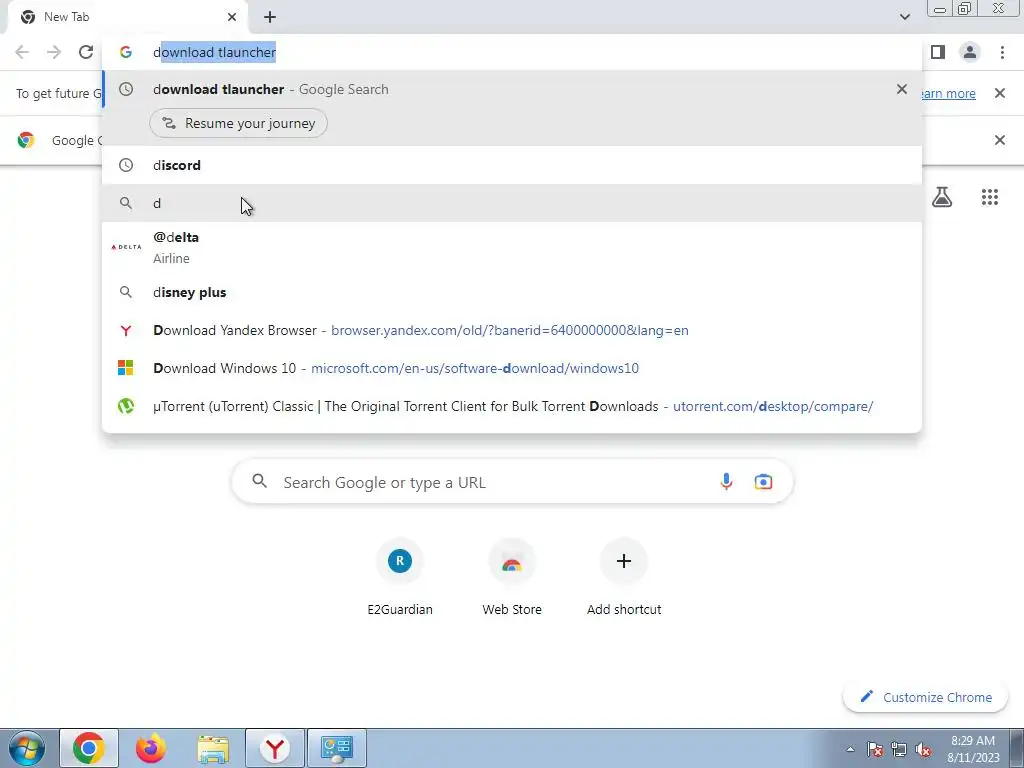This screenshot has height=768, width=1024.
Task: Reload the page with the refresh icon
Action: (86, 52)
